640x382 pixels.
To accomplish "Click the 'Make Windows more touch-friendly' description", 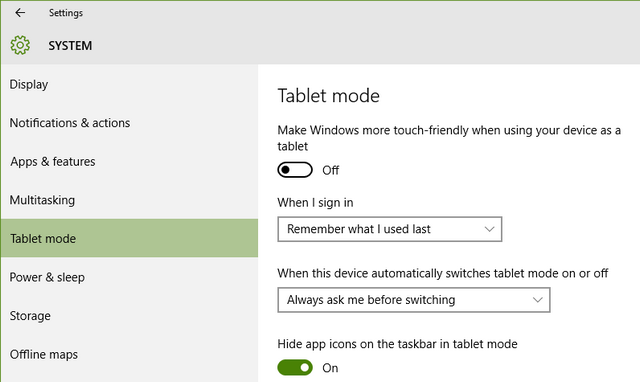I will (449, 138).
